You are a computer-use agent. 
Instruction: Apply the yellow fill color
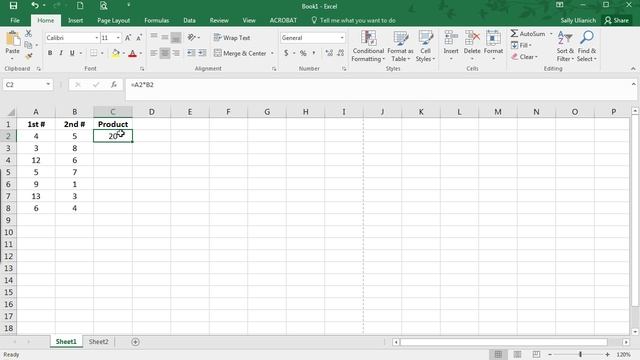116,53
